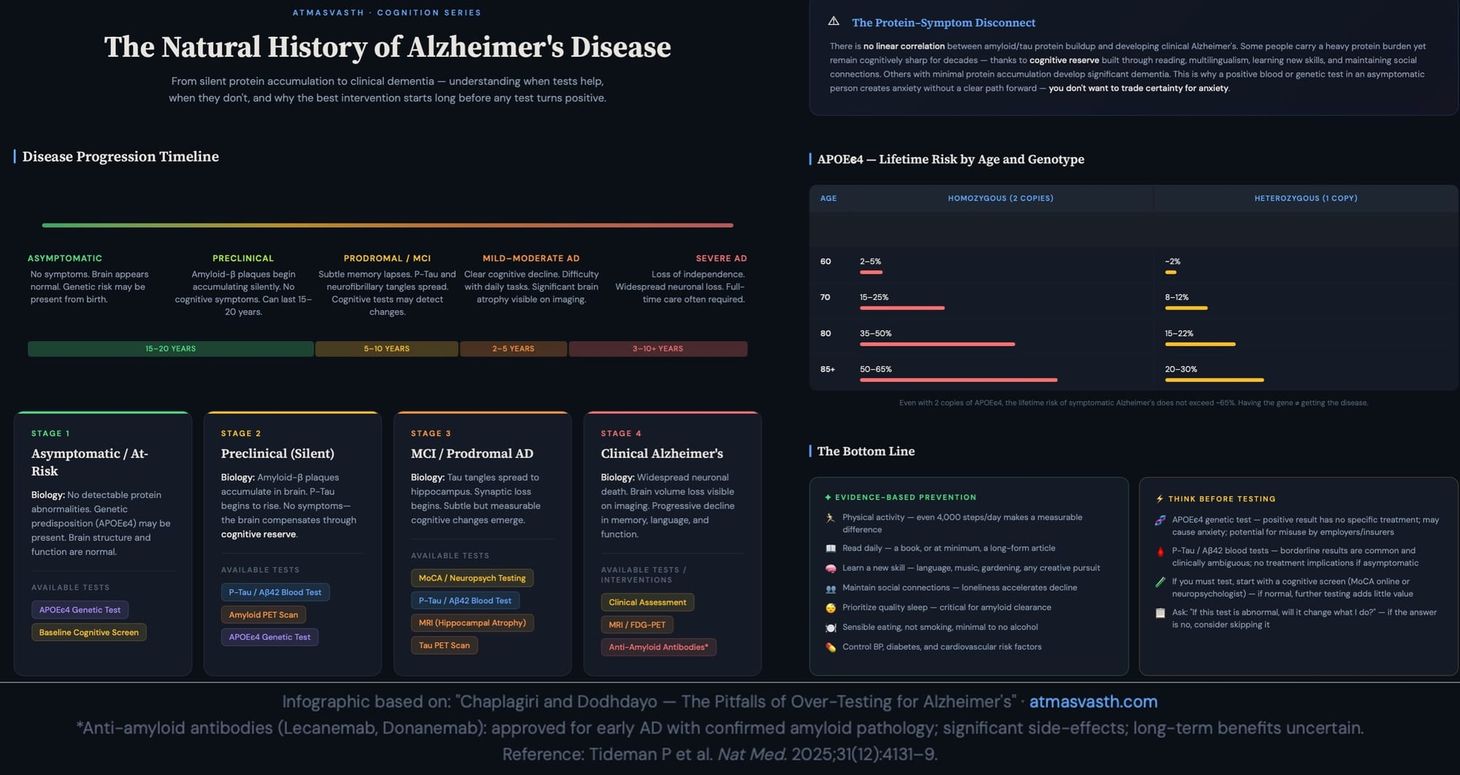Select the pill icon for cardiovascular risk control
Viewport: 1460px width, 775px height.
click(x=829, y=647)
